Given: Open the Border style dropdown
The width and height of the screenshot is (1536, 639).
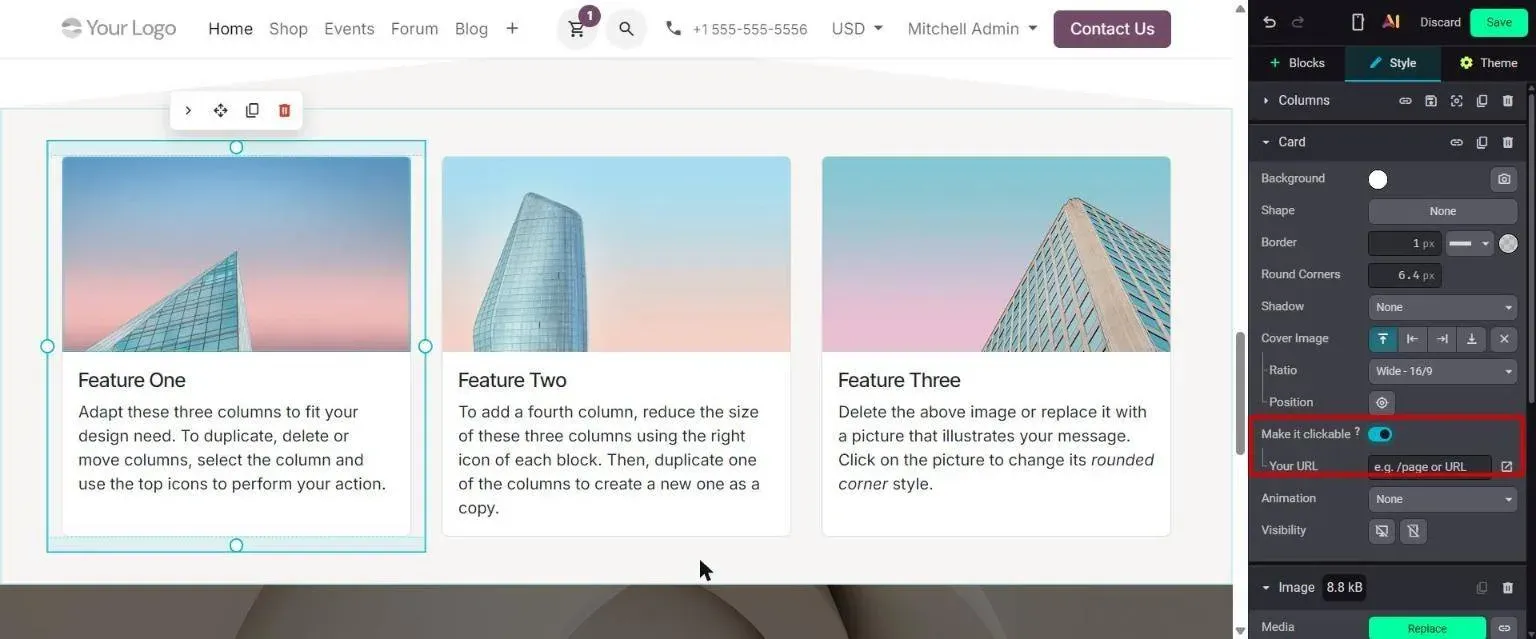Looking at the screenshot, I should click(x=1469, y=243).
